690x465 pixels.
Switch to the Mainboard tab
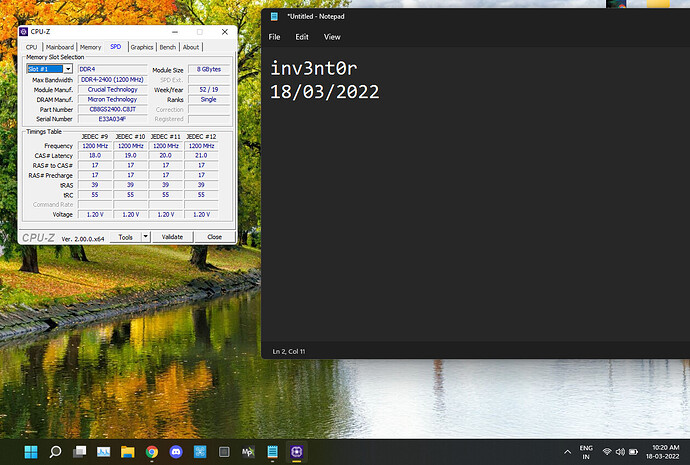[60, 47]
